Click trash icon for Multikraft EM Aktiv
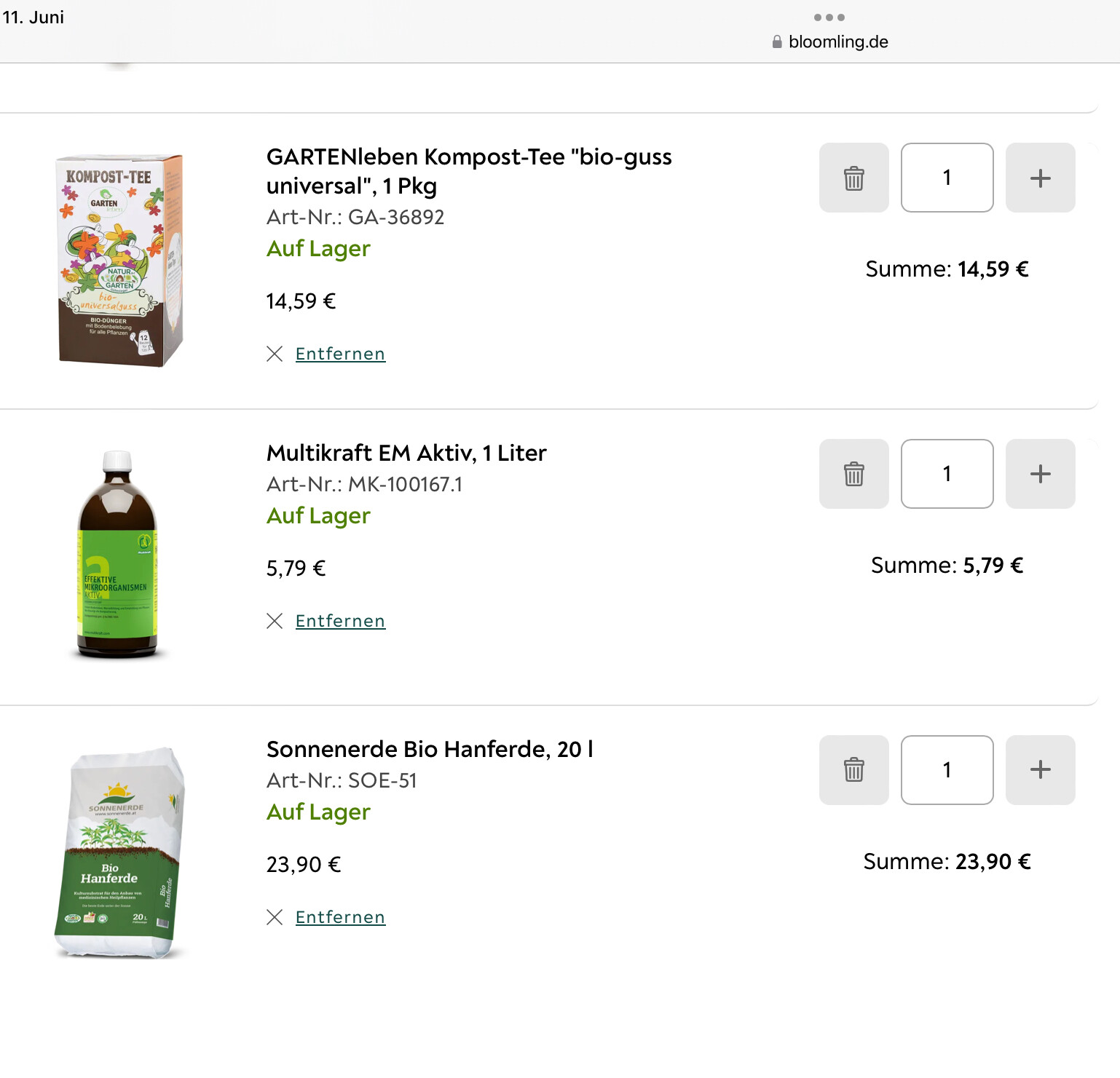This screenshot has height=1078, width=1120. (x=853, y=474)
